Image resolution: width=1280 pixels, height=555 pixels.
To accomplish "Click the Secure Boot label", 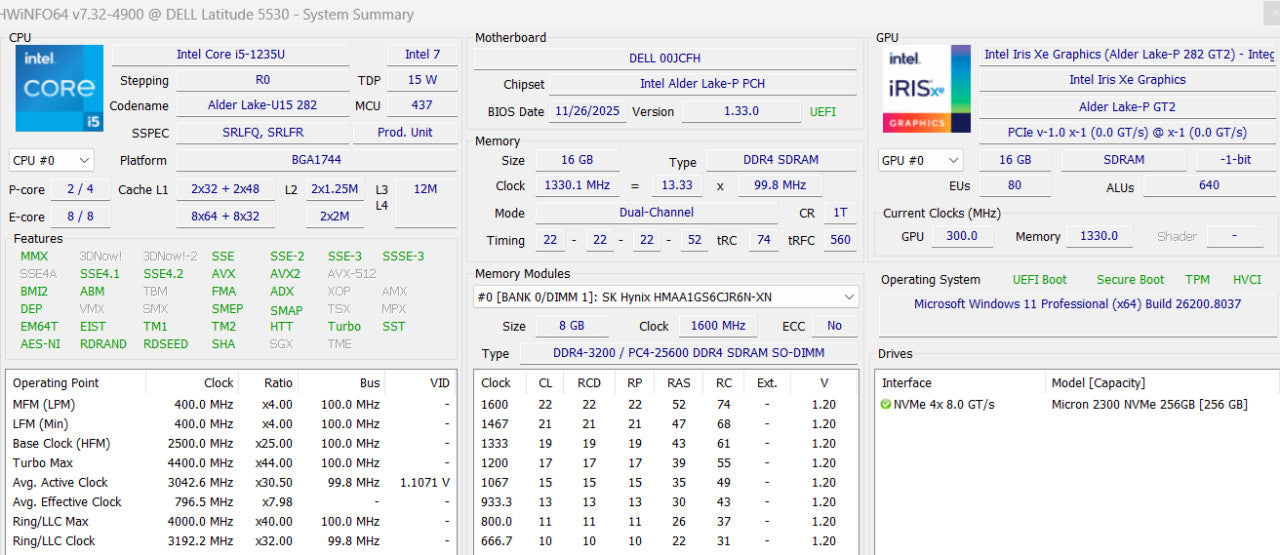I will [1130, 280].
